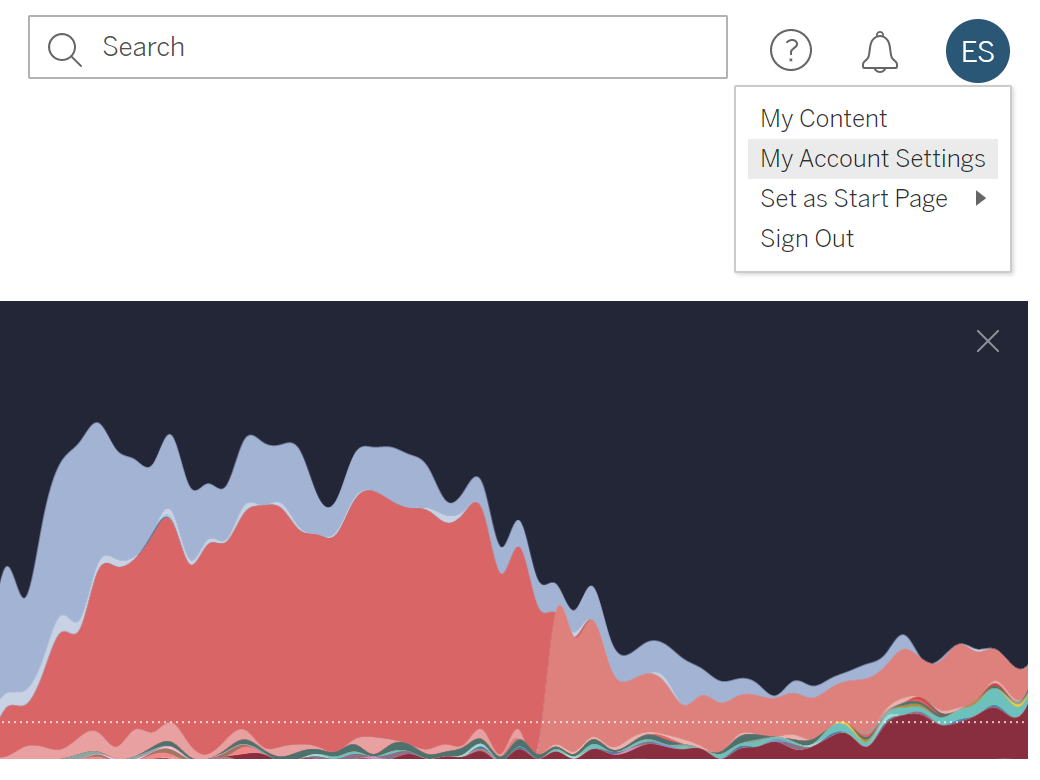Screen dimensions: 1040x780
Task: Select My Content to view your items
Action: (823, 118)
